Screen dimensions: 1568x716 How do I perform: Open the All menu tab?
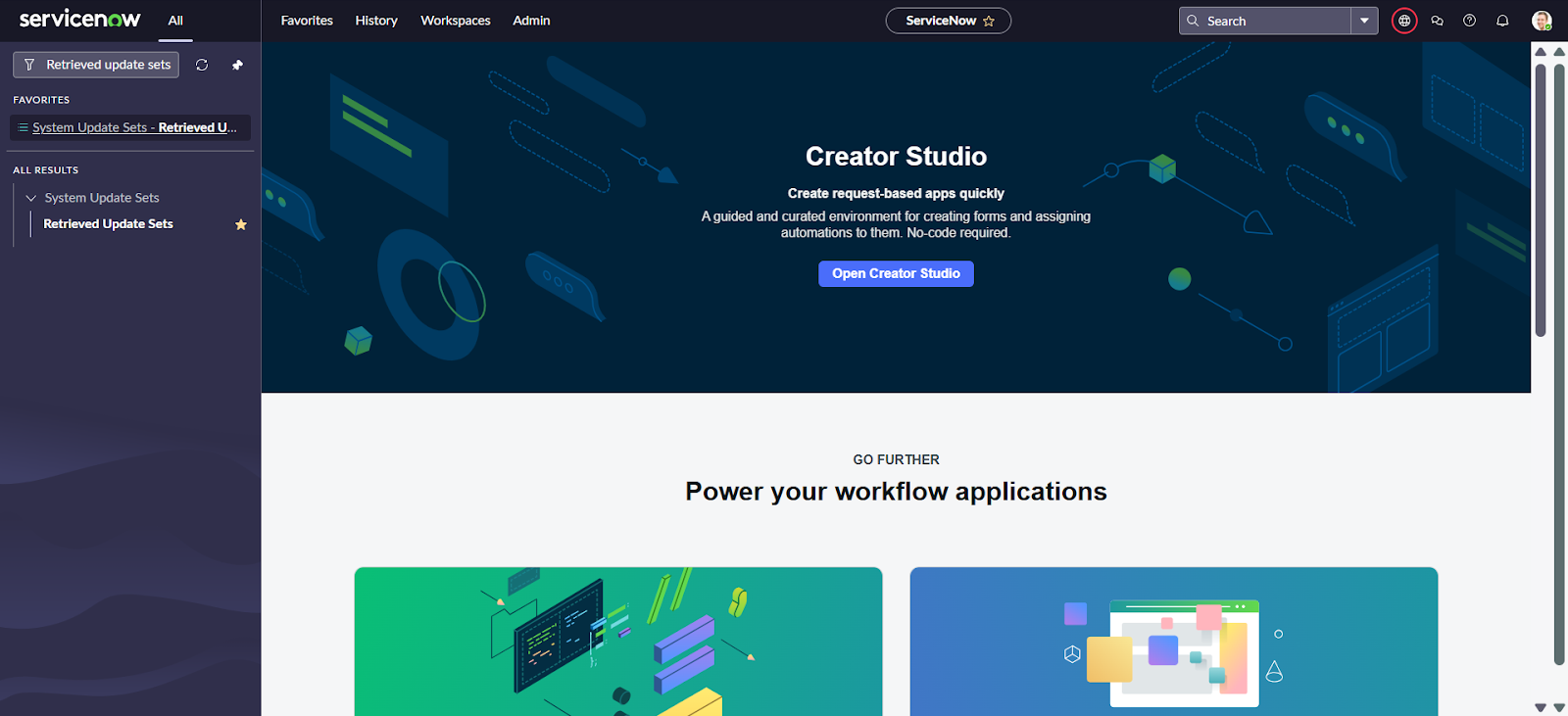175,21
